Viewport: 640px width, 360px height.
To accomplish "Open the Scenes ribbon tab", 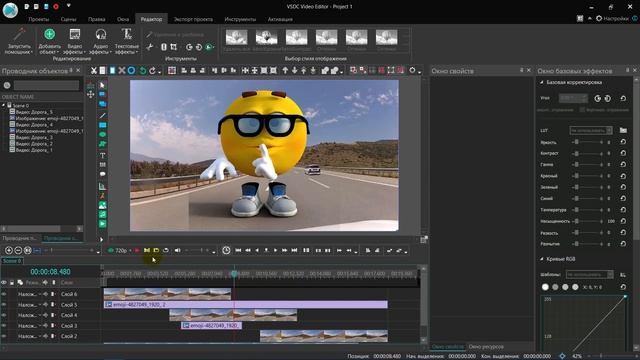I will (68, 19).
